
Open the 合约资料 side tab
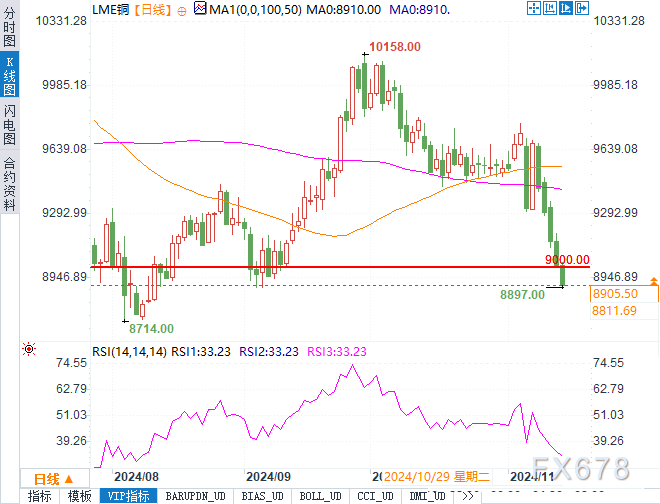click(x=9, y=183)
